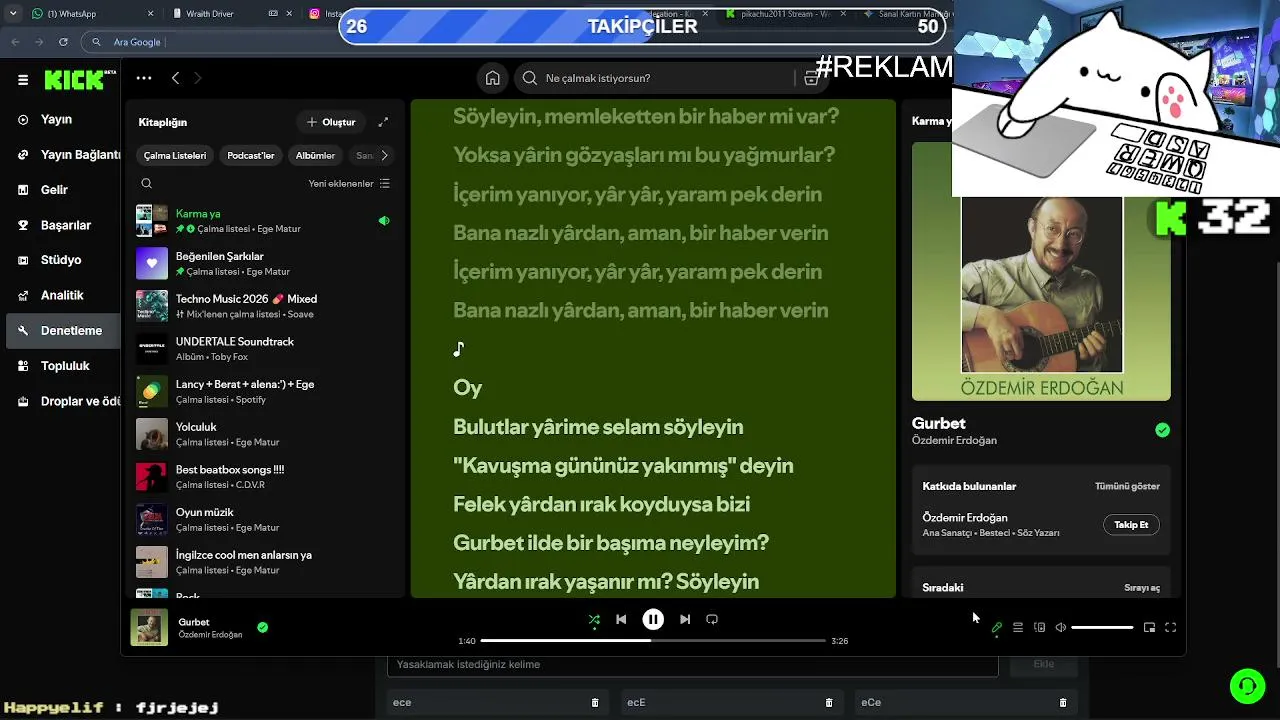The image size is (1280, 720).
Task: Delete the banned word 'ecE'
Action: tap(829, 703)
